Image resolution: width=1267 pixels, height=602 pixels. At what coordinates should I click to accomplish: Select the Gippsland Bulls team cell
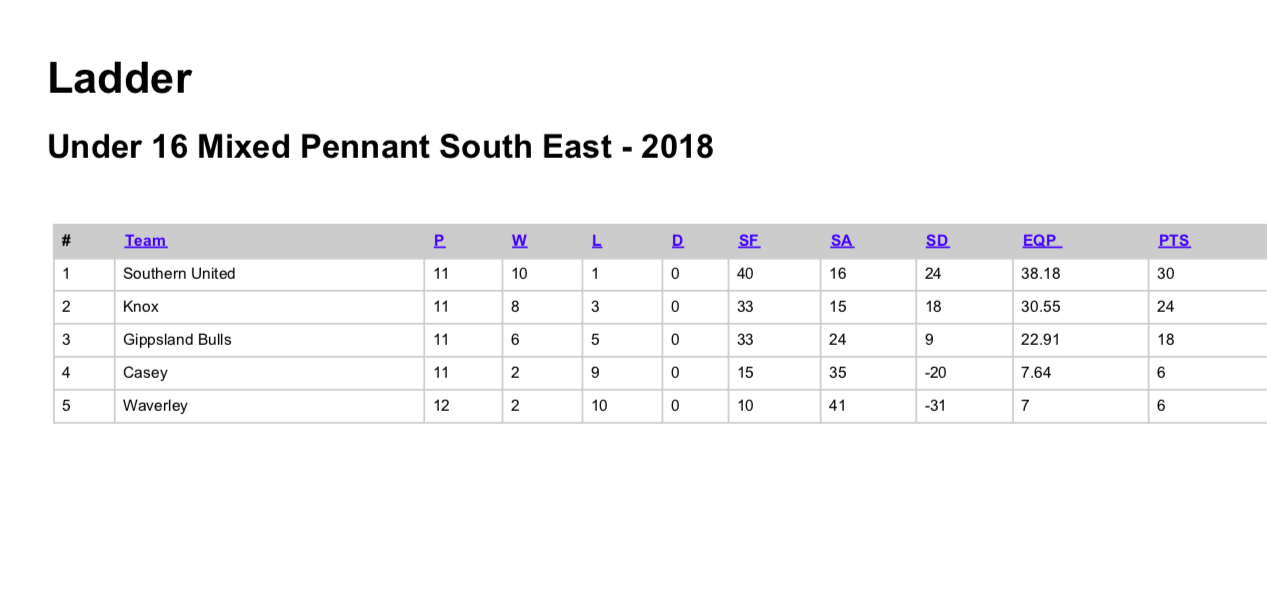tap(269, 340)
